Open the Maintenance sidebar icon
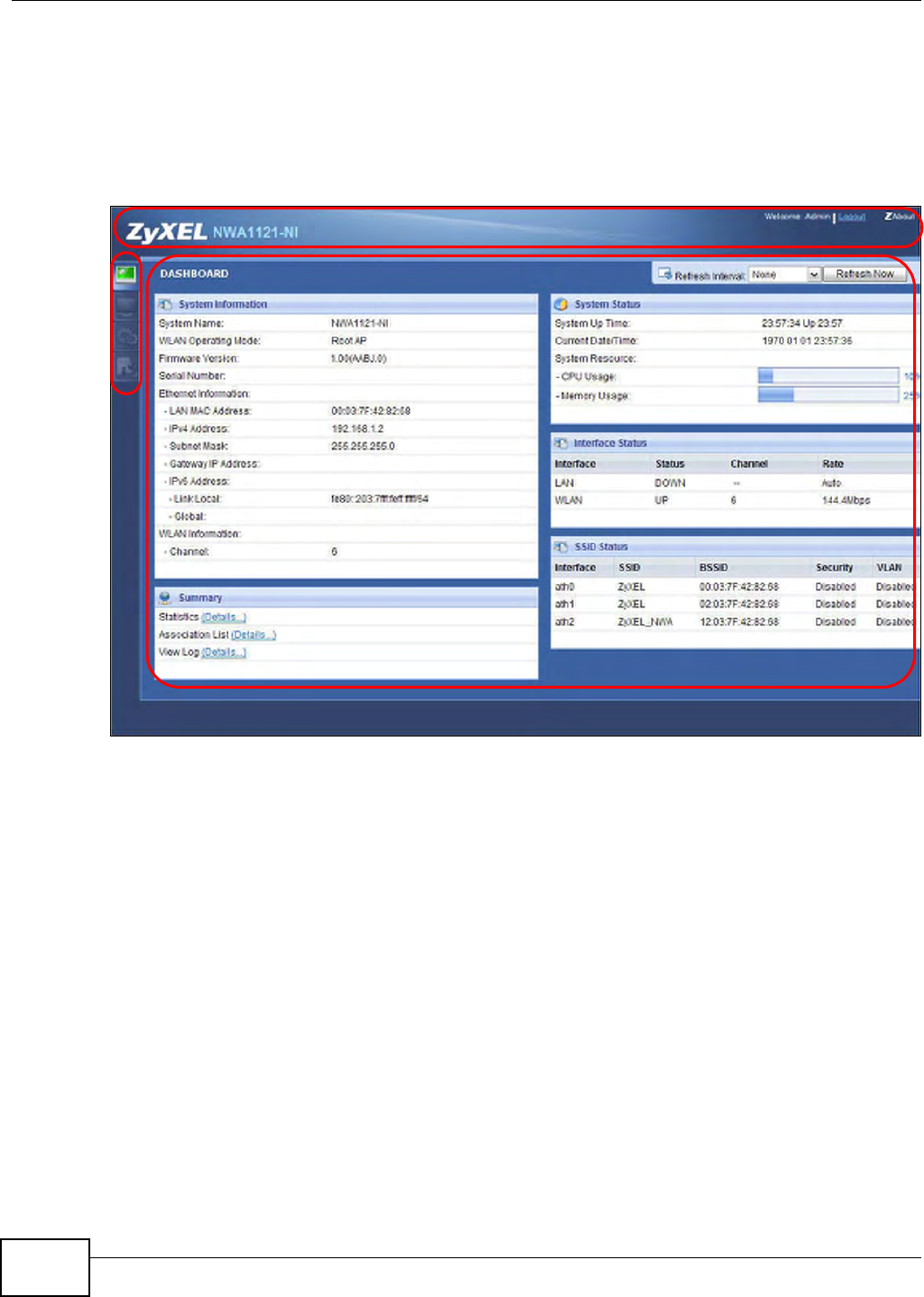Image resolution: width=924 pixels, height=1297 pixels. pyautogui.click(x=125, y=367)
